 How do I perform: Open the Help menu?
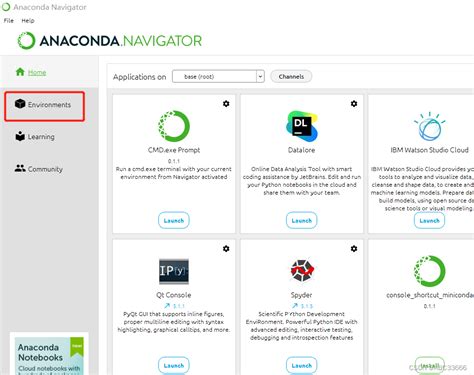point(28,21)
